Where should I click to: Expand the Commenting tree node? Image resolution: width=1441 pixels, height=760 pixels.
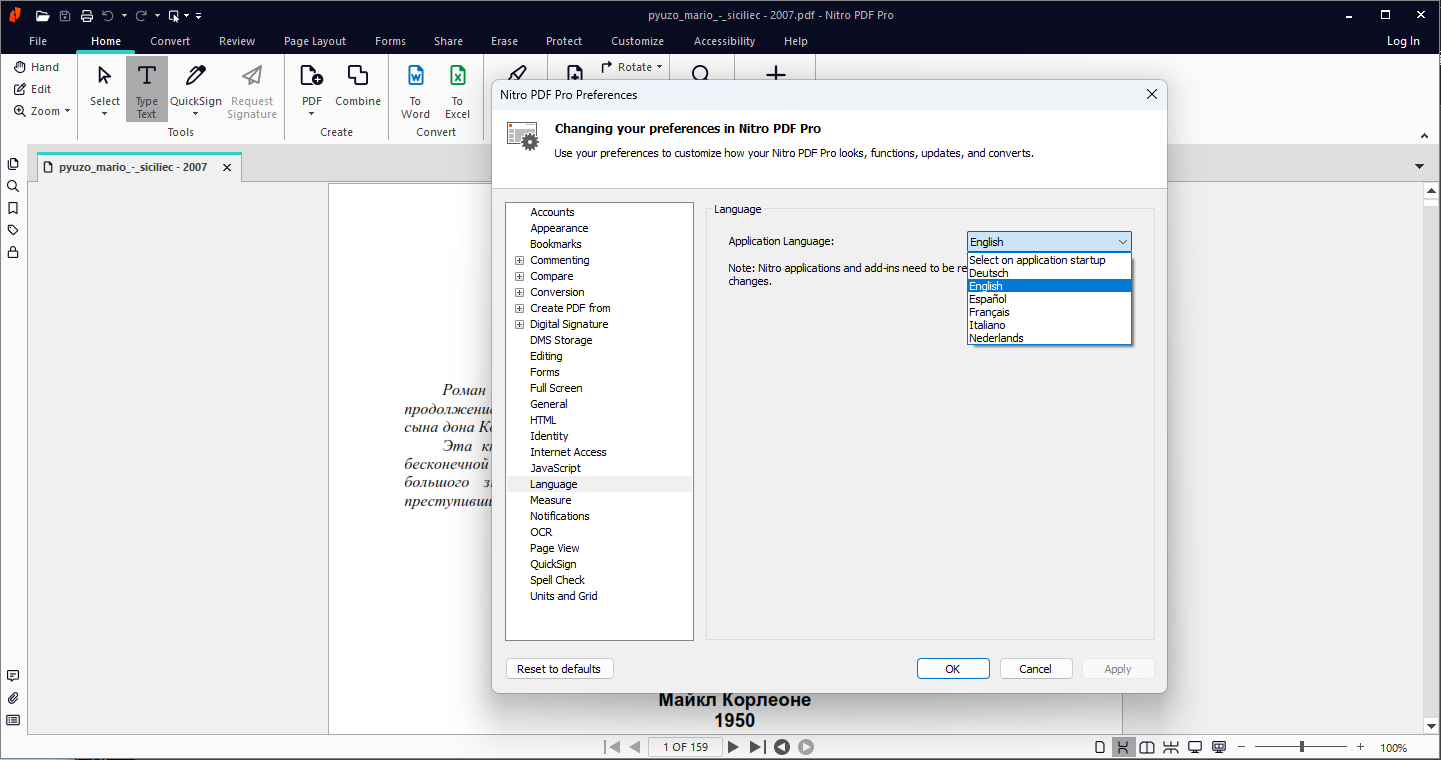point(519,260)
